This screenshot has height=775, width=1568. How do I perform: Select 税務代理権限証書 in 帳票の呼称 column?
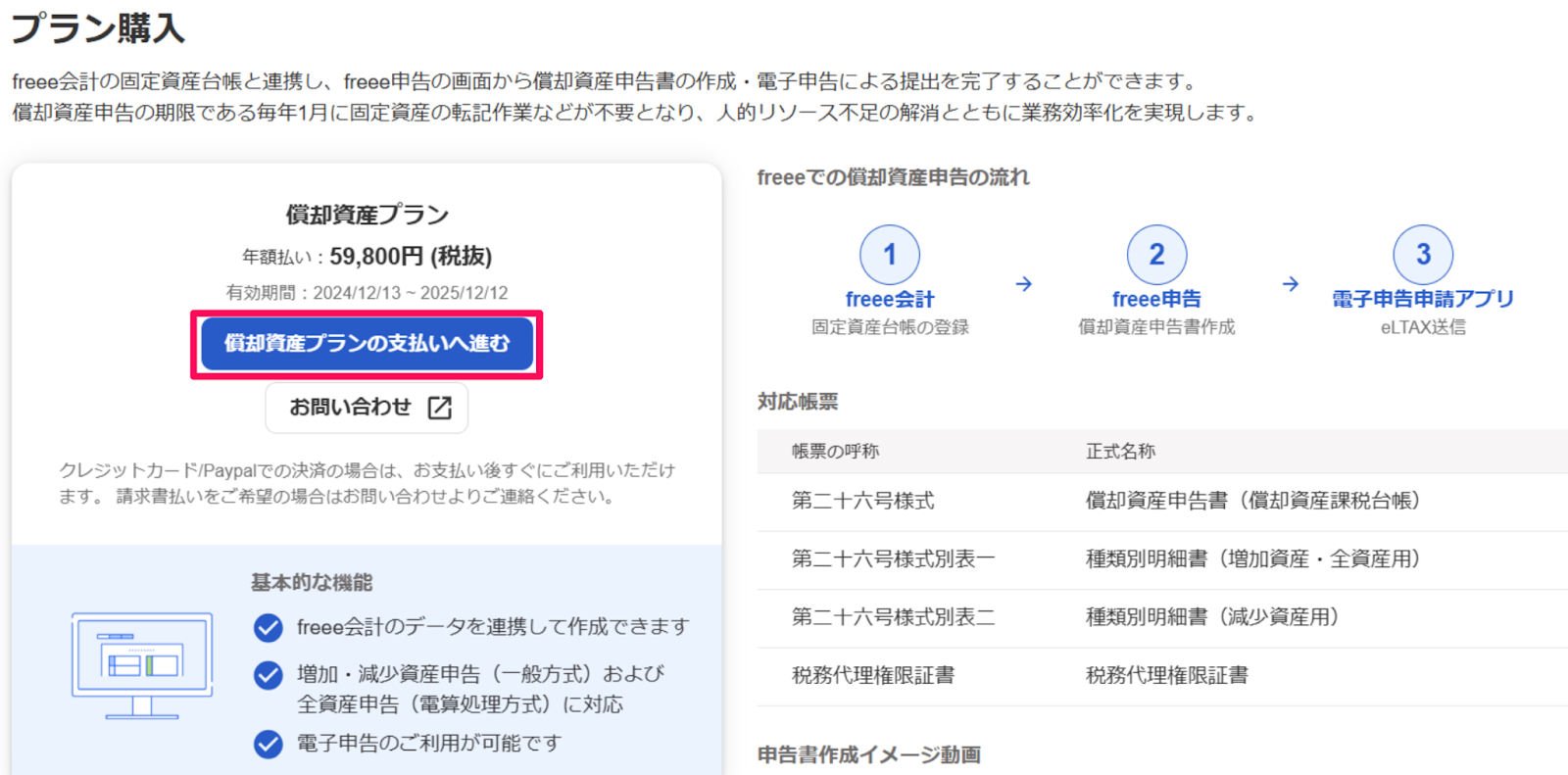(873, 675)
